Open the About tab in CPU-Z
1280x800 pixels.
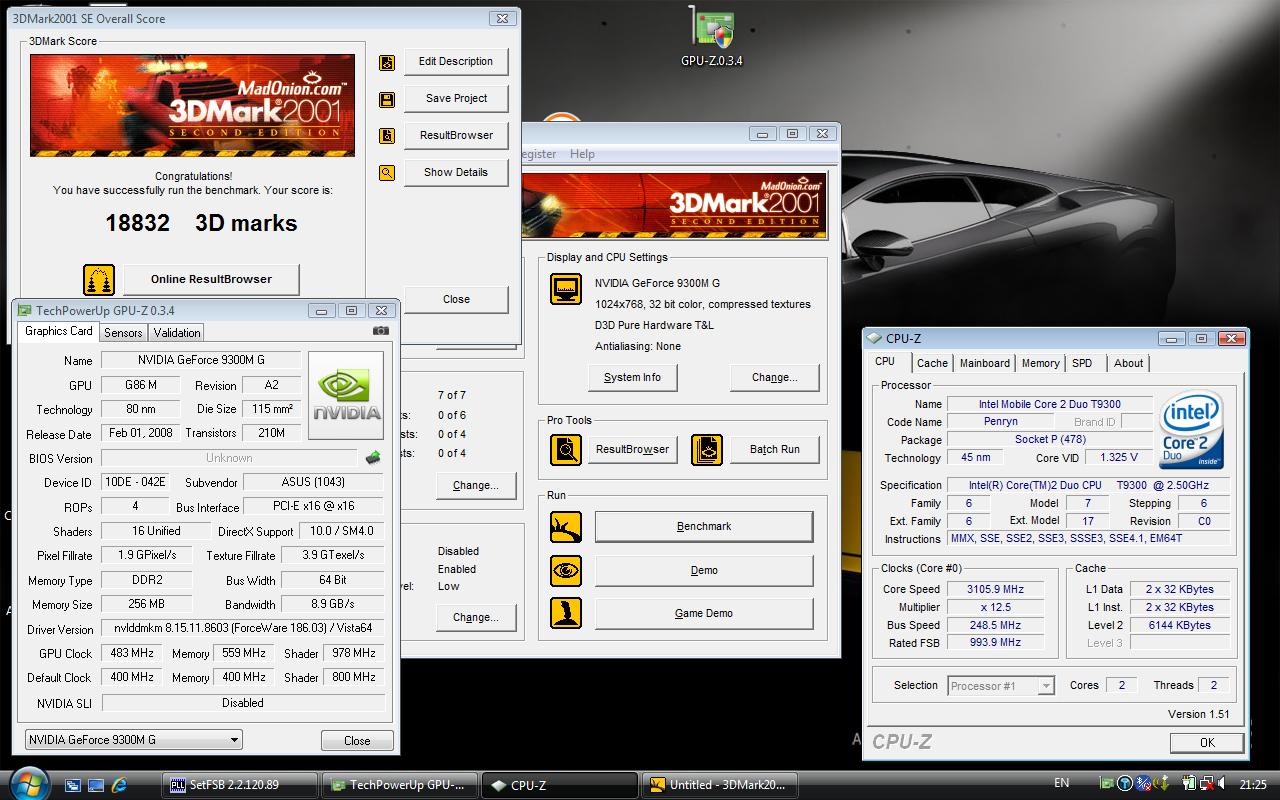tap(1128, 363)
